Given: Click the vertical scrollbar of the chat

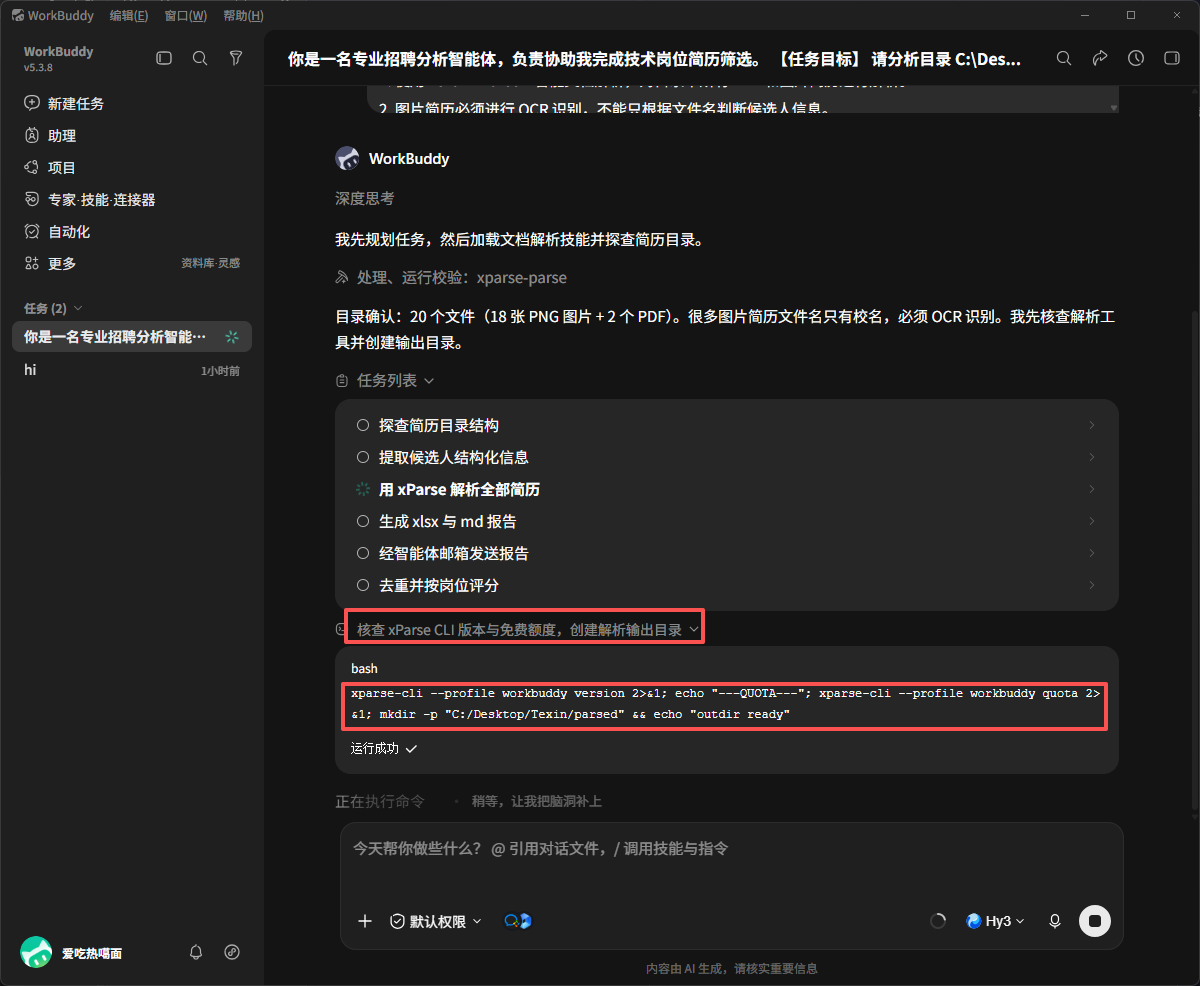Looking at the screenshot, I should [x=1195, y=560].
